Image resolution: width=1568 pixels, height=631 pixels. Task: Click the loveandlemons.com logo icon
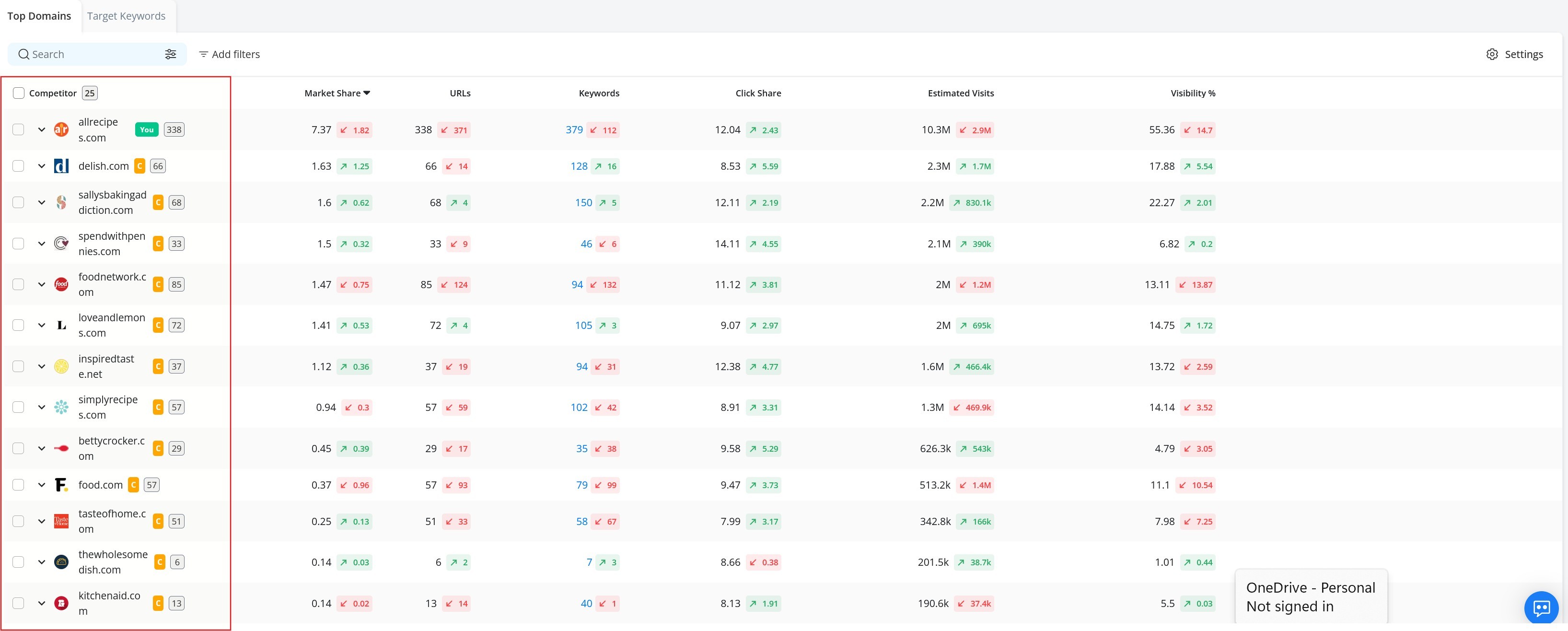(x=61, y=325)
